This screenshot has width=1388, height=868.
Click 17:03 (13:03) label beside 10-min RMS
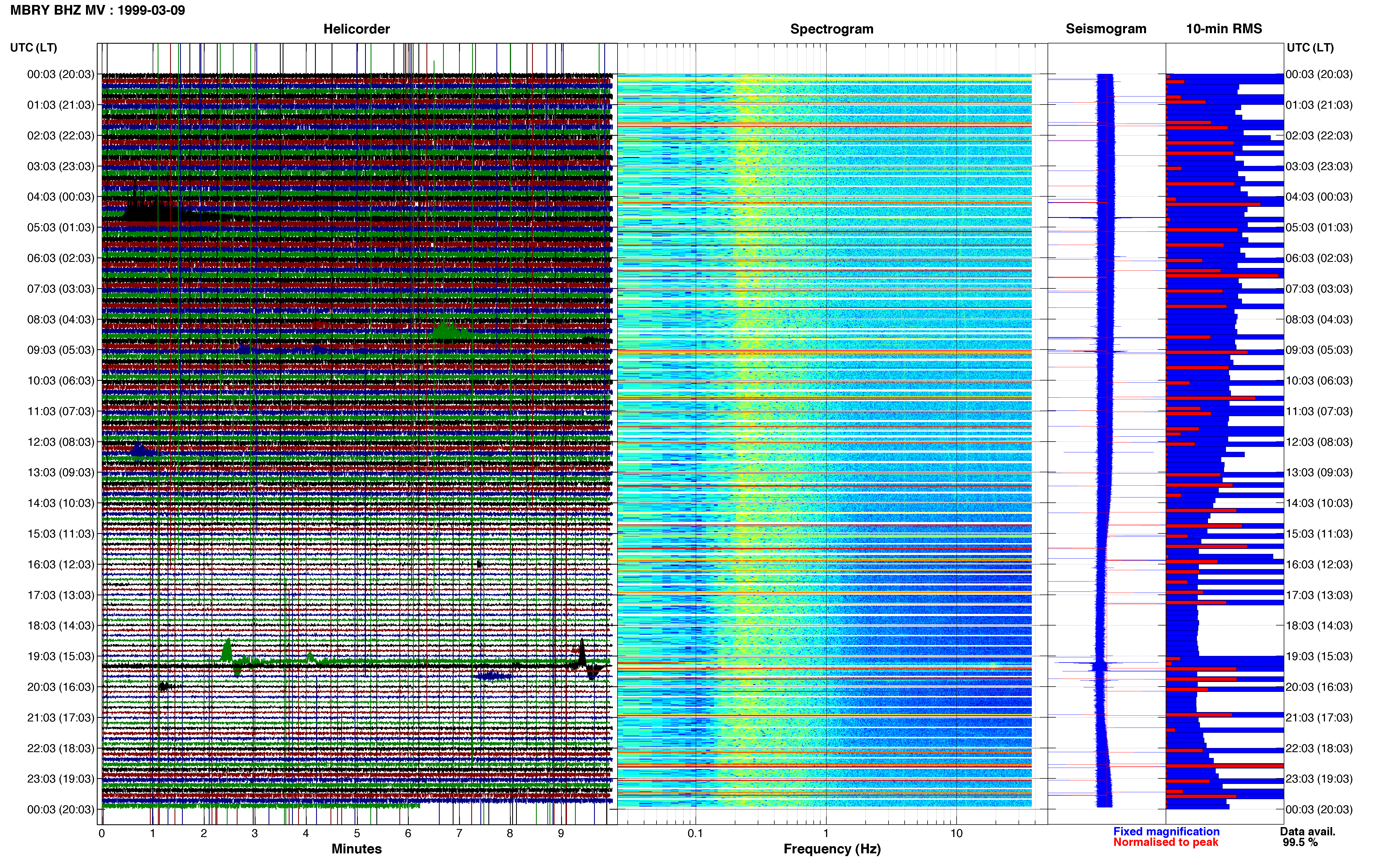pyautogui.click(x=1319, y=595)
